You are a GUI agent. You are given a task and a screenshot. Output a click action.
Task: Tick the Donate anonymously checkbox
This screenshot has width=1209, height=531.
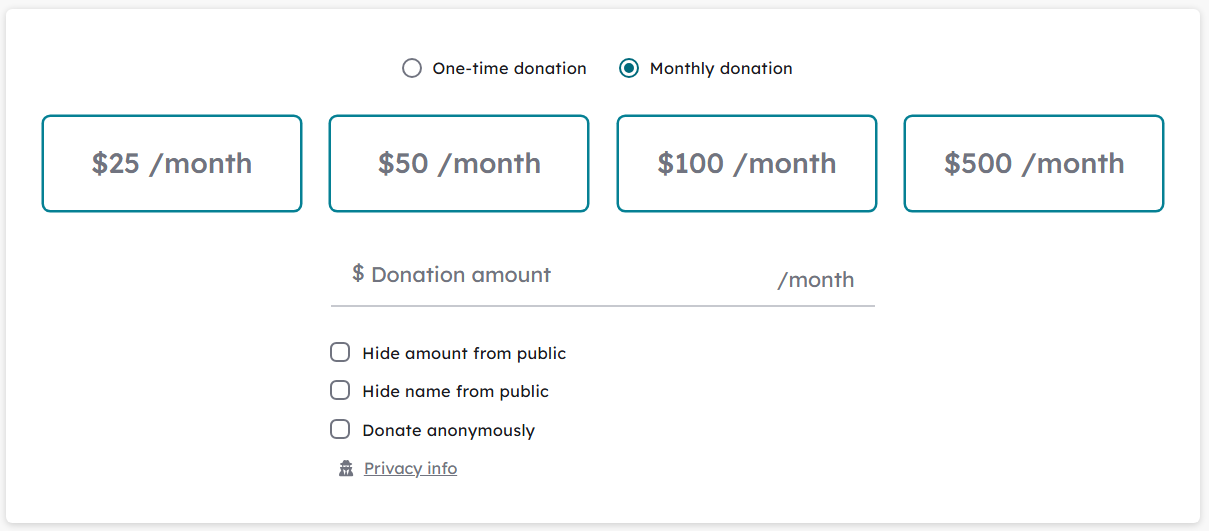pyautogui.click(x=340, y=430)
